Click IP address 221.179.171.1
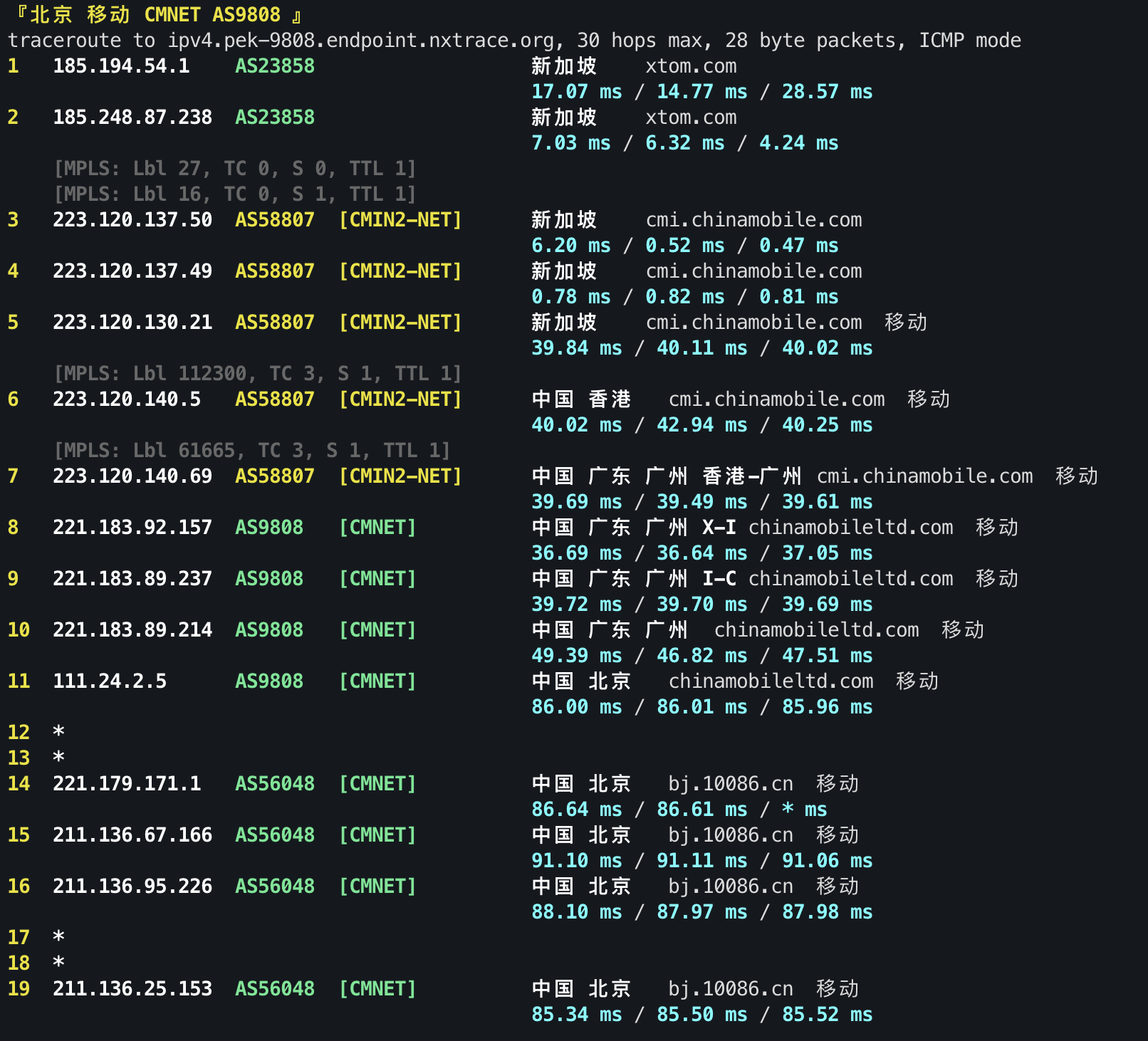 click(x=127, y=784)
